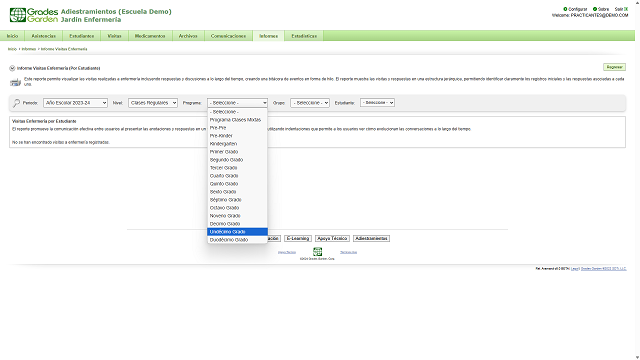Open the Nivel dropdown Clases Regulares
640x360 pixels.
pyautogui.click(x=153, y=103)
